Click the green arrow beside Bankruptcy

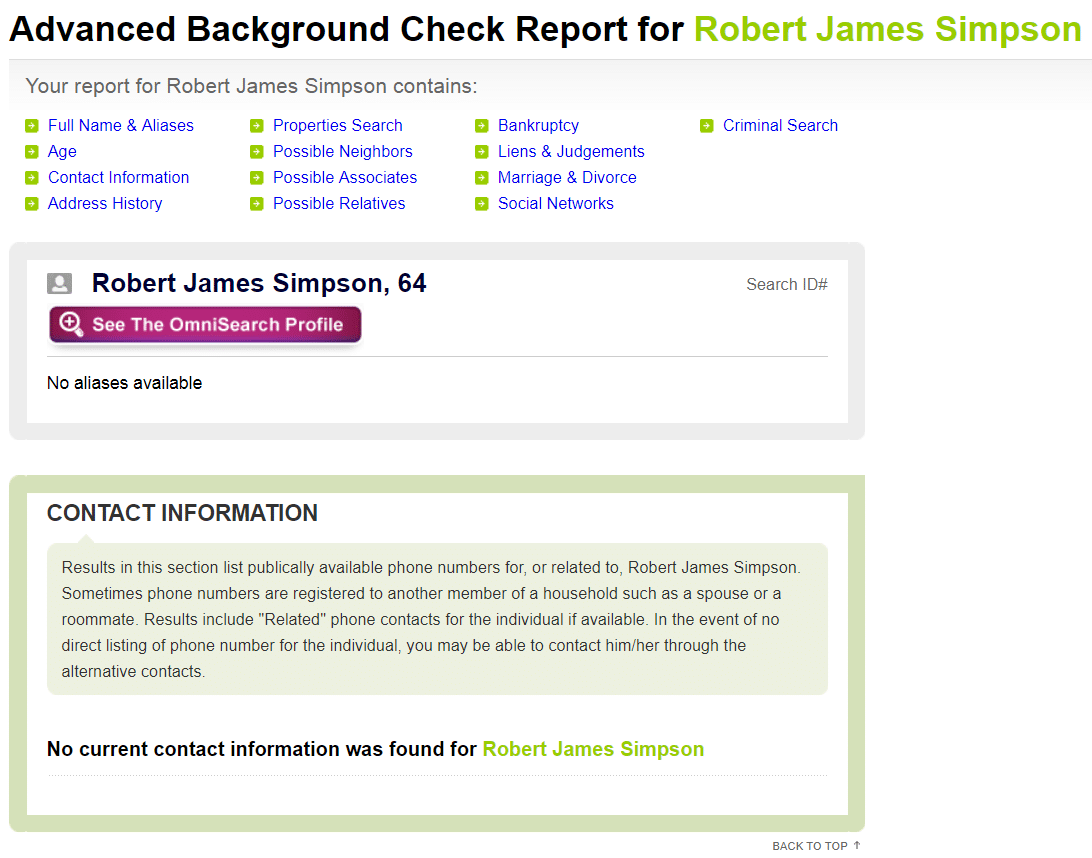[x=482, y=125]
